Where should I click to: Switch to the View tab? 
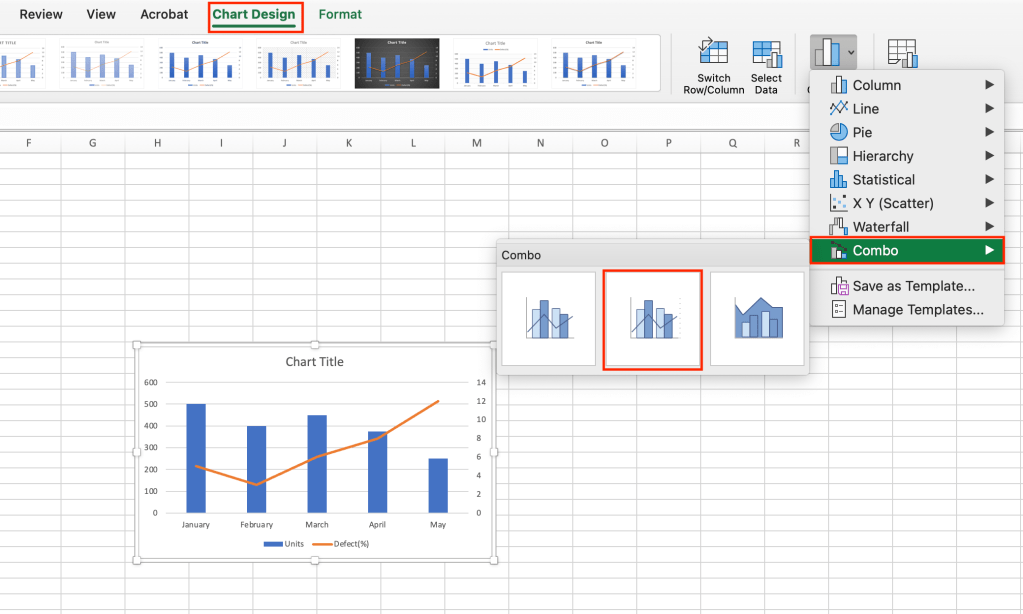click(101, 14)
